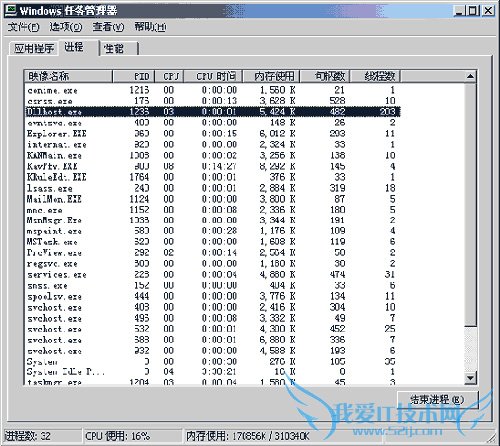500x446 pixels.
Task: Select the MsnMsgr.Exe process row
Action: [x=213, y=220]
